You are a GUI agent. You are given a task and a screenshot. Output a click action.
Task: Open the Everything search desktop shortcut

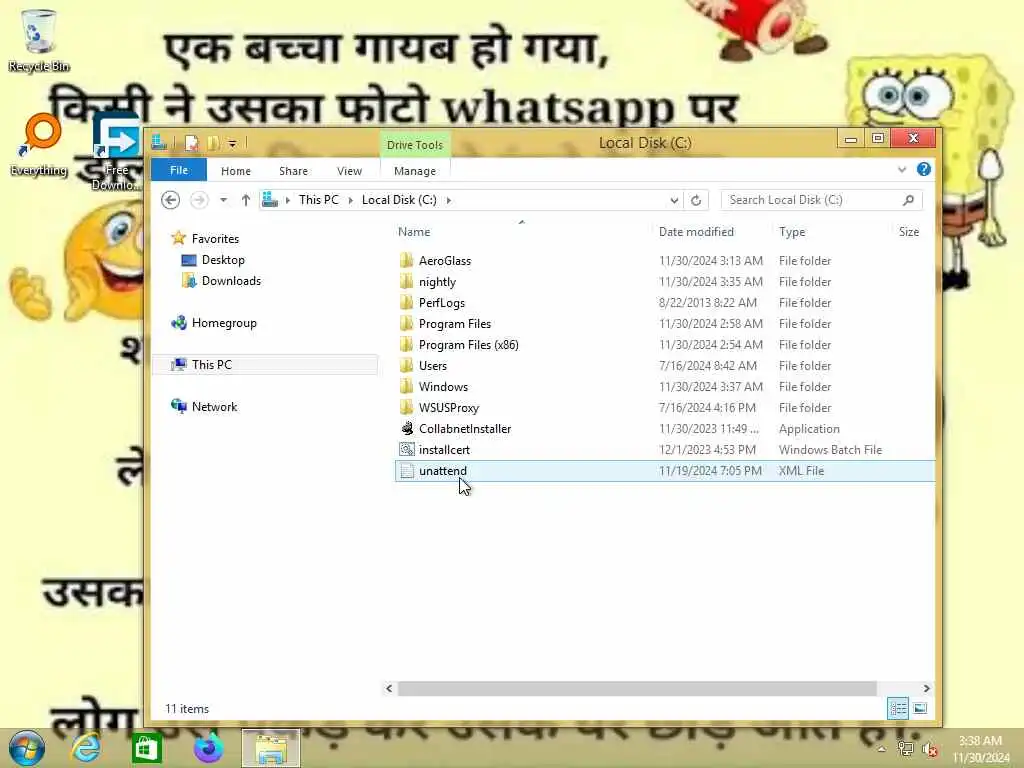coord(39,145)
